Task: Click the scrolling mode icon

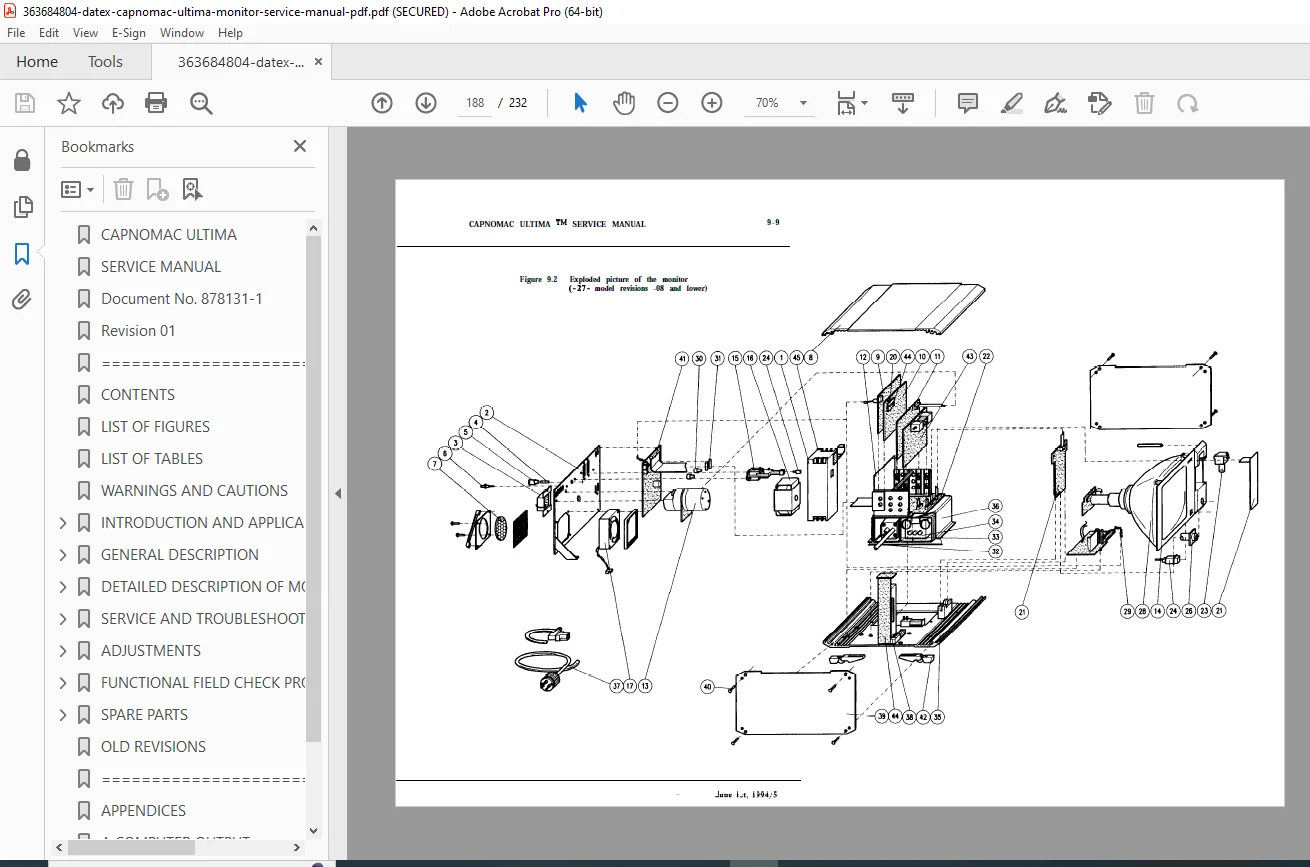Action: coord(903,103)
